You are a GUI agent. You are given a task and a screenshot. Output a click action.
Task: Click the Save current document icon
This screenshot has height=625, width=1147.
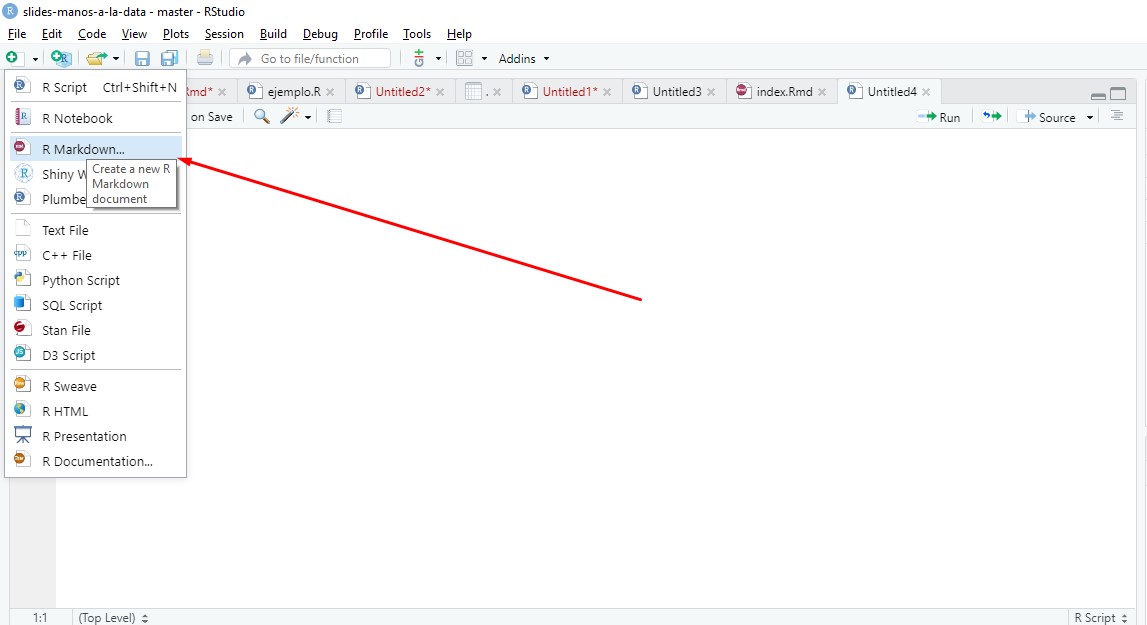point(142,59)
